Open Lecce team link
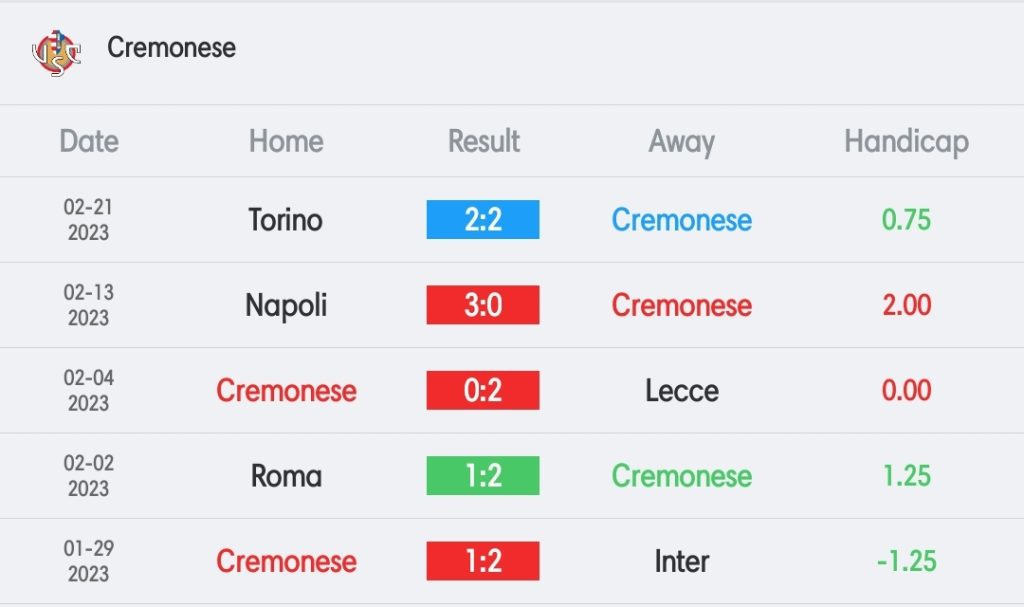The height and width of the screenshot is (607, 1024). pos(682,391)
